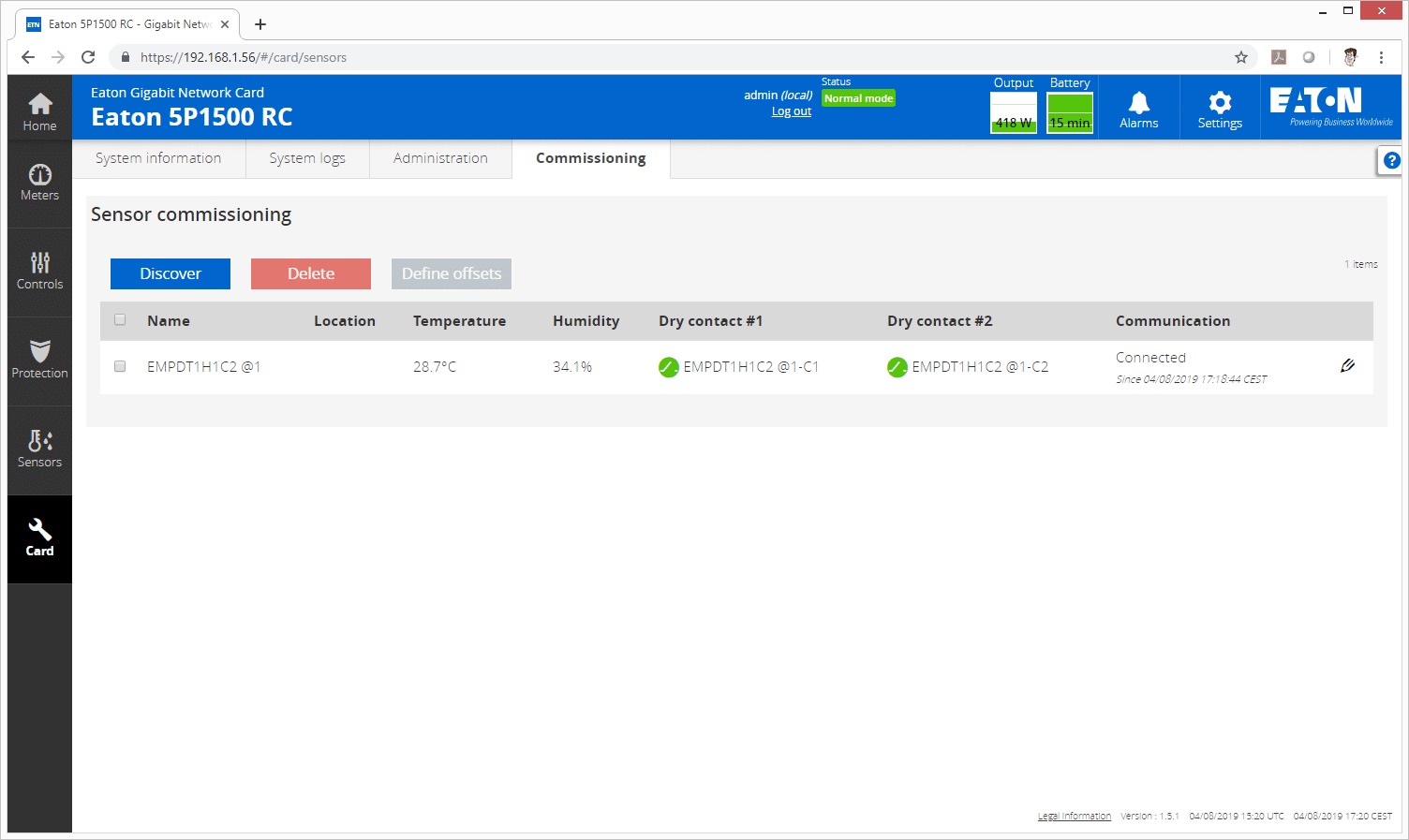Click the Name column header
Viewport: 1409px width, 840px height.
coord(169,321)
